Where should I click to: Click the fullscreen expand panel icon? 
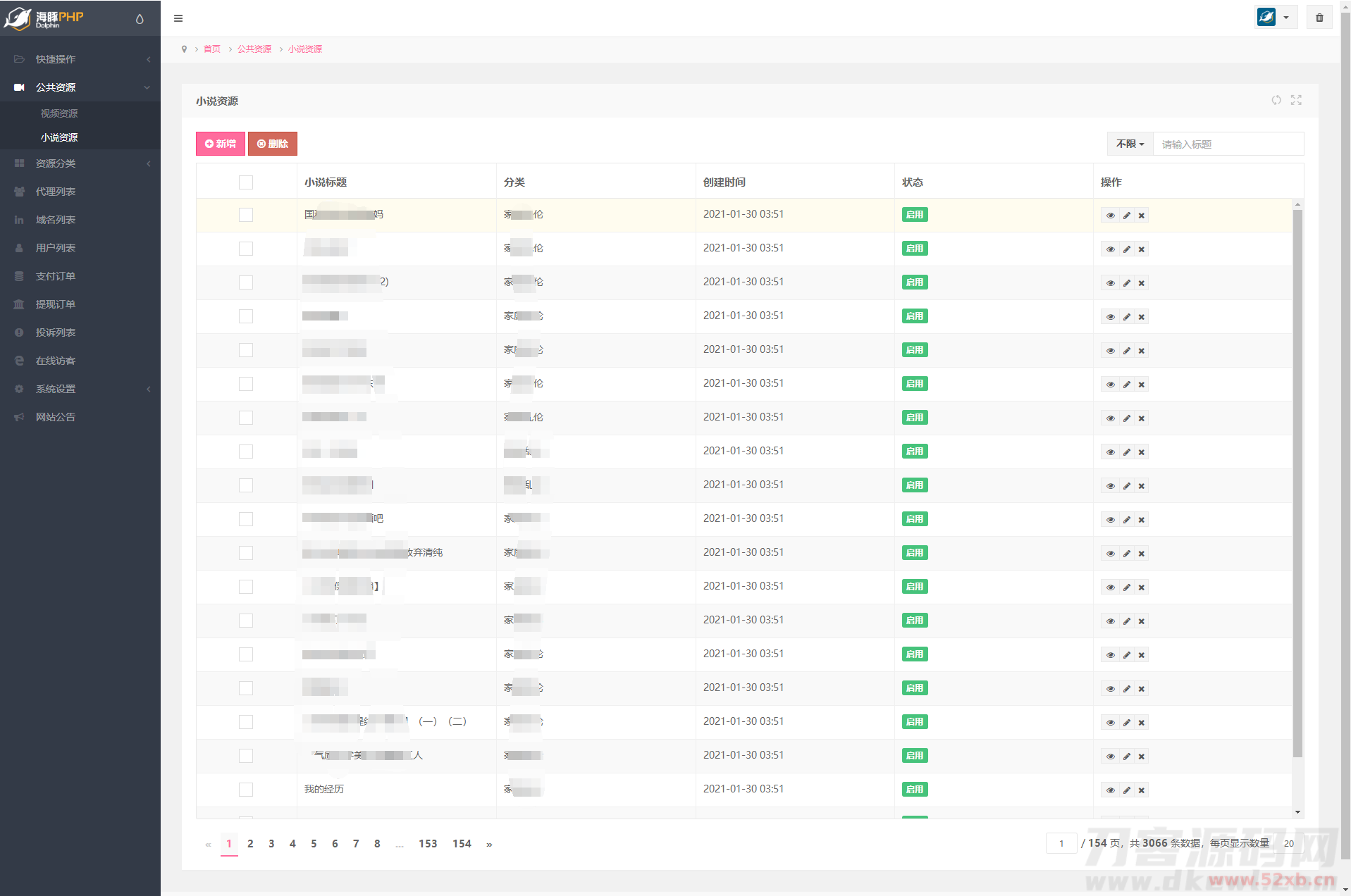coord(1296,100)
